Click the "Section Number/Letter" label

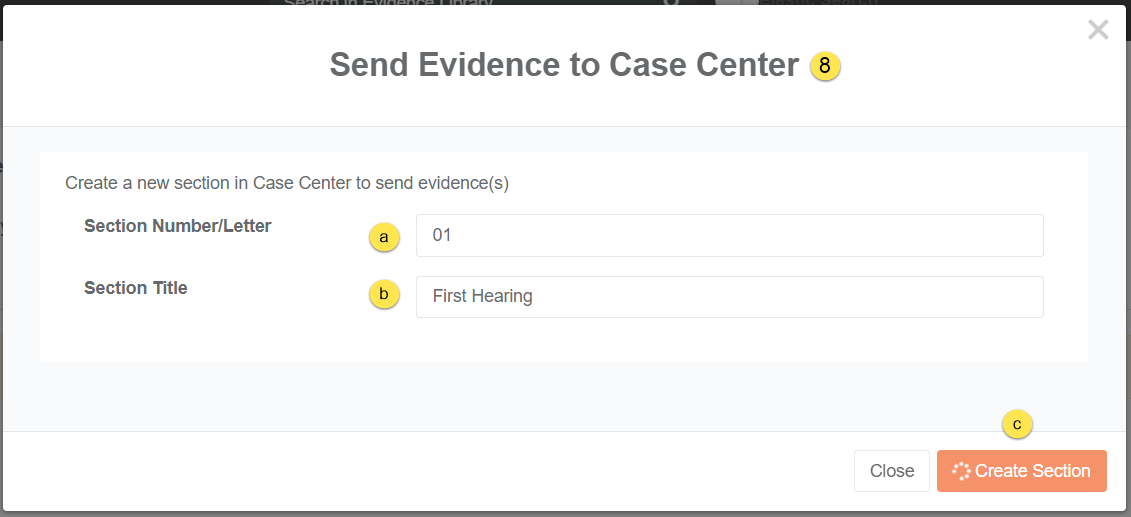pyautogui.click(x=177, y=226)
